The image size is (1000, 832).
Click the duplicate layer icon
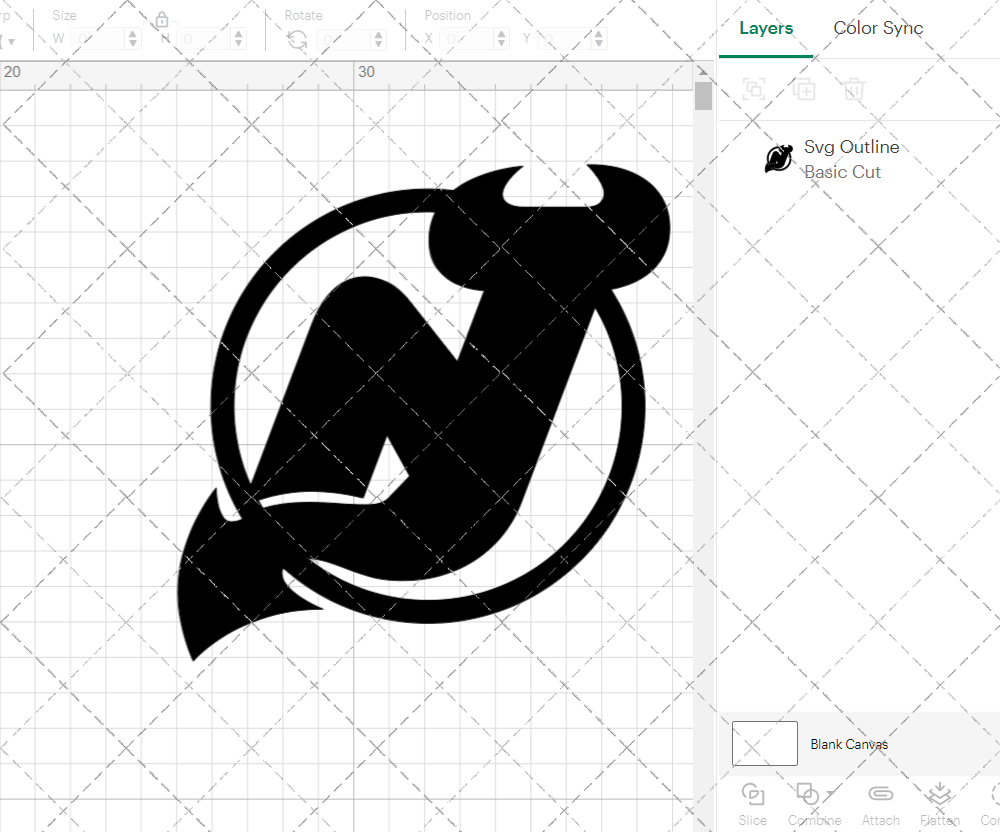click(x=803, y=89)
